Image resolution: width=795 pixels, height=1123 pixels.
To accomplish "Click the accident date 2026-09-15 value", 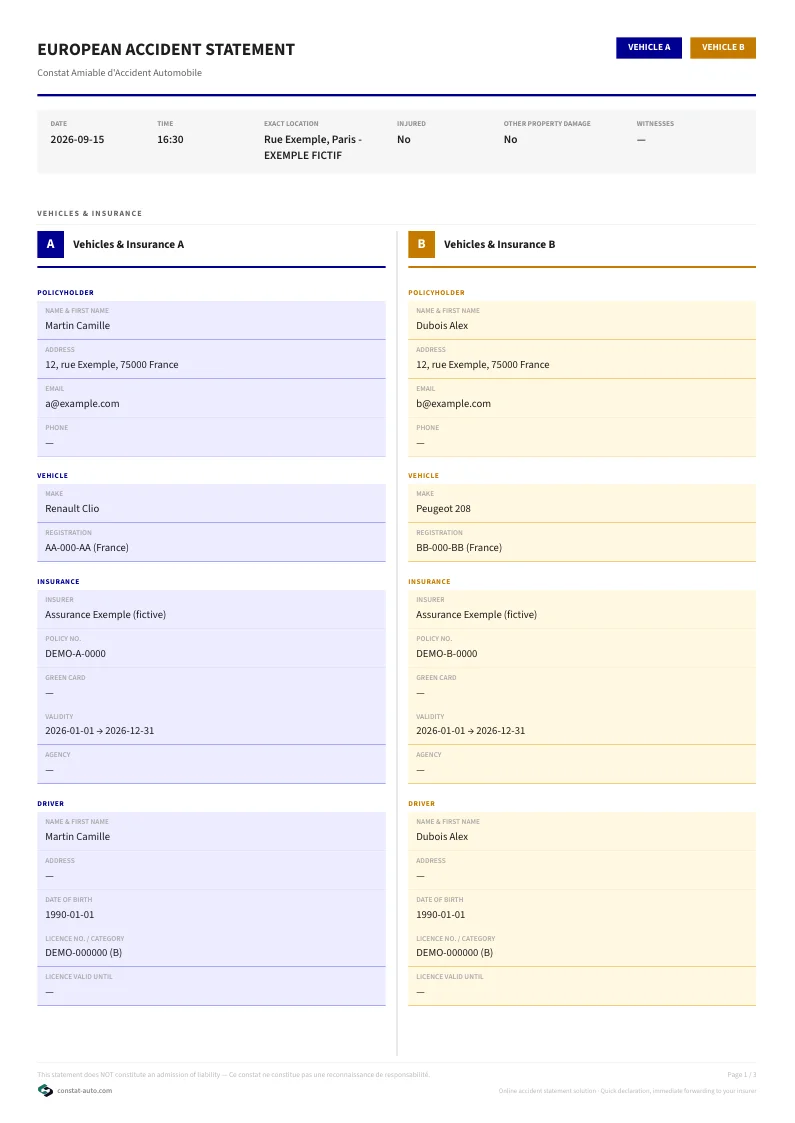I will coord(77,140).
